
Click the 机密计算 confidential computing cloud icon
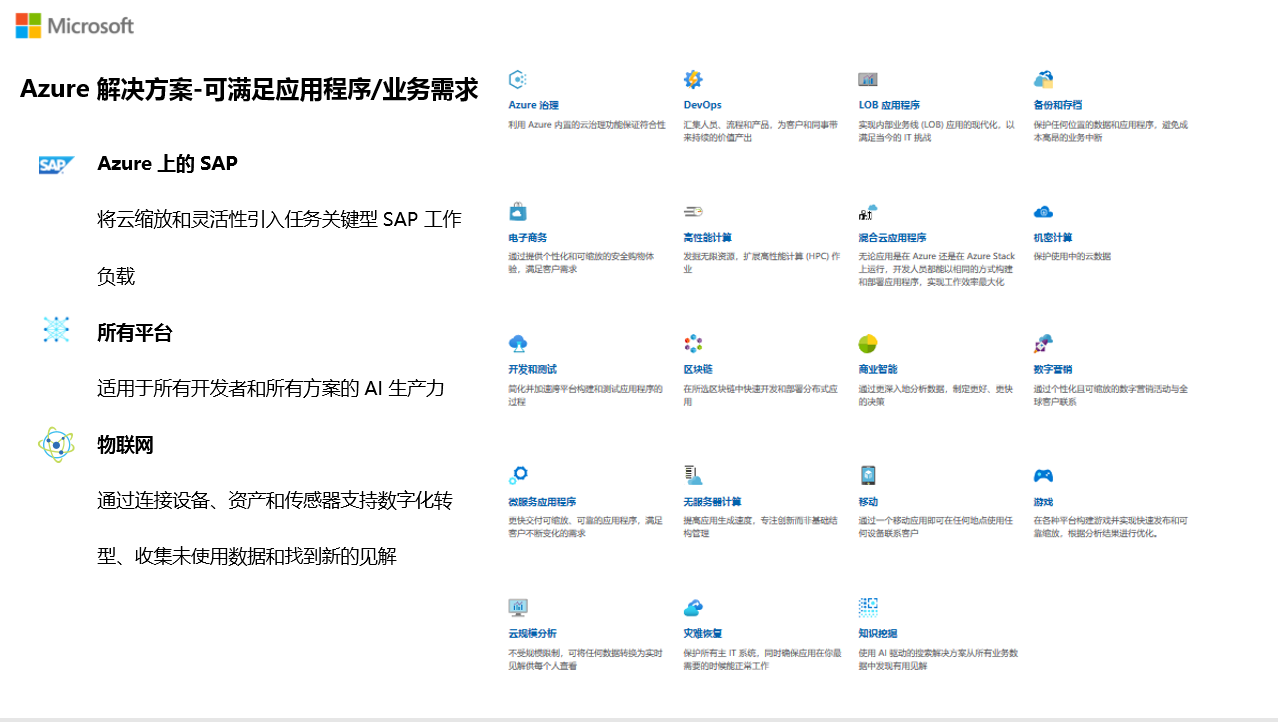point(1044,211)
